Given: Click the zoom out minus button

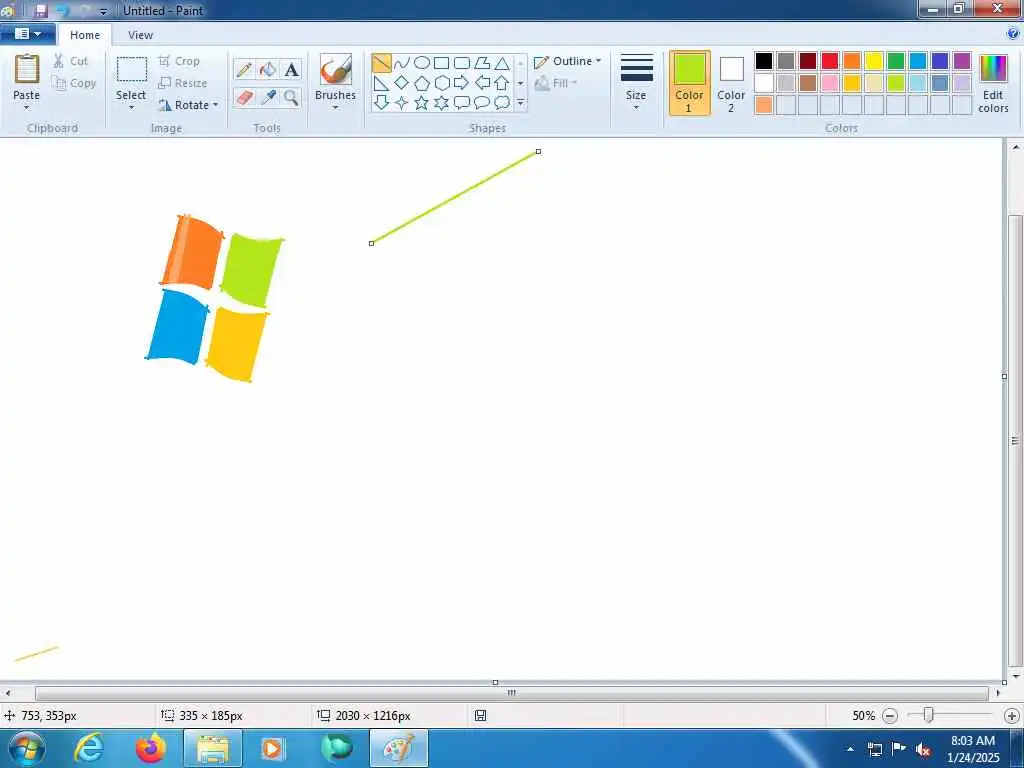Looking at the screenshot, I should pyautogui.click(x=889, y=716).
